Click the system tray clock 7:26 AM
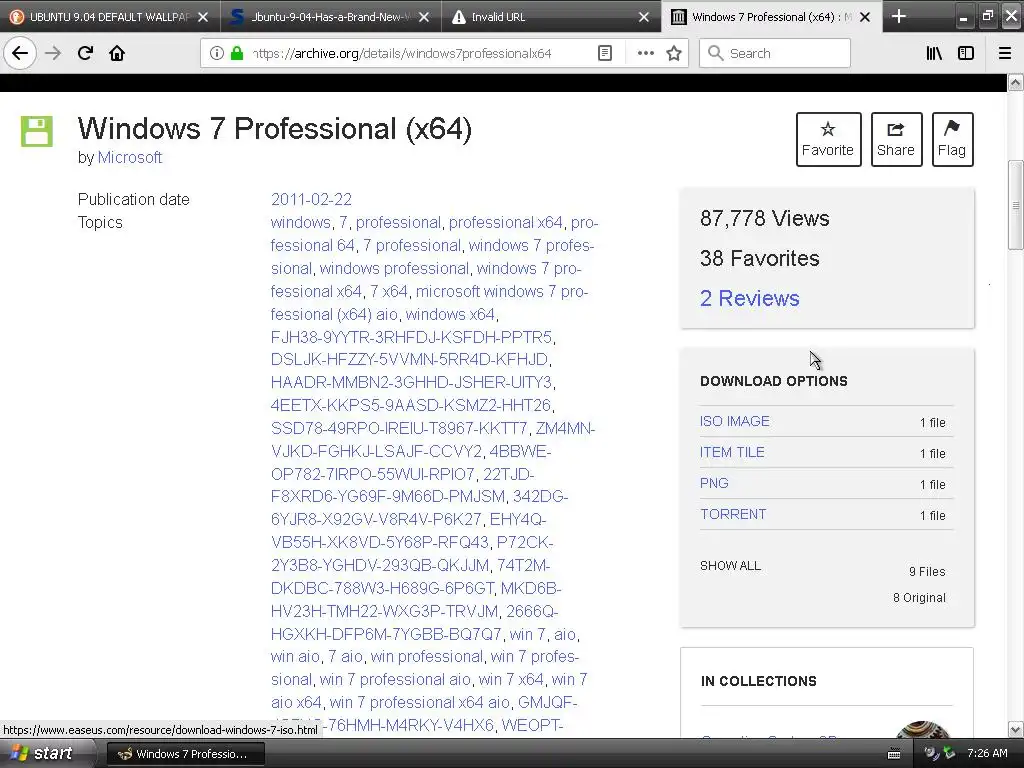 coord(987,753)
